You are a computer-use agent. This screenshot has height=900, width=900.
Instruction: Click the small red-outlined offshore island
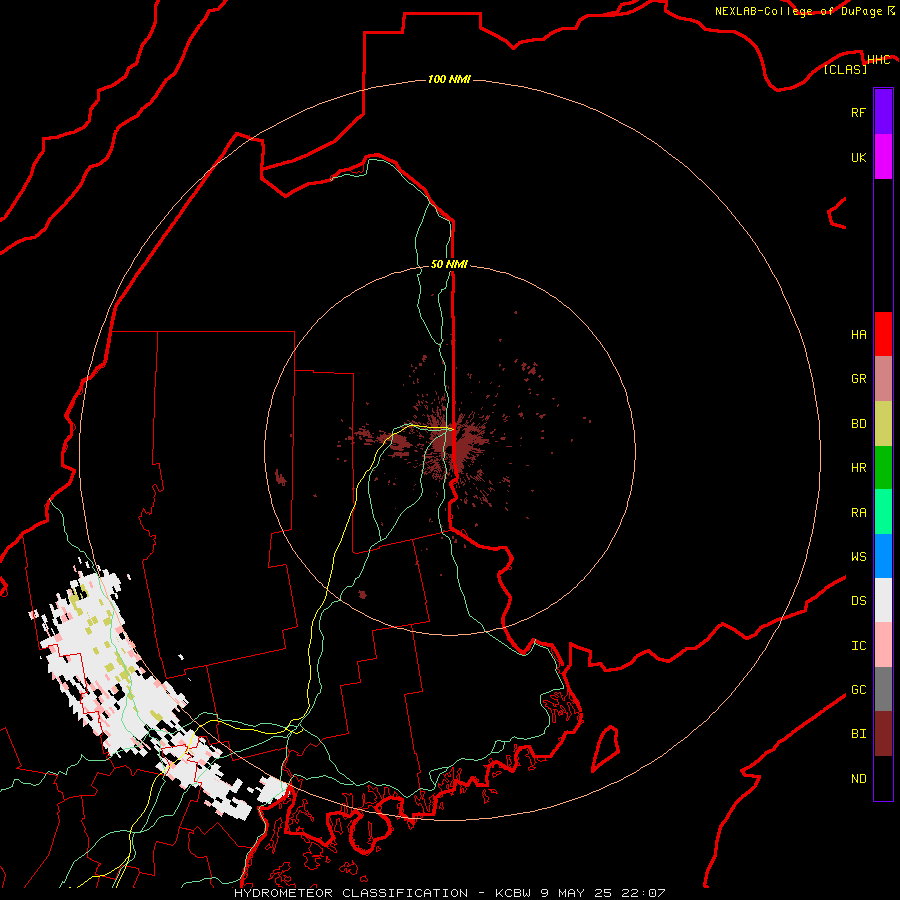[x=606, y=748]
